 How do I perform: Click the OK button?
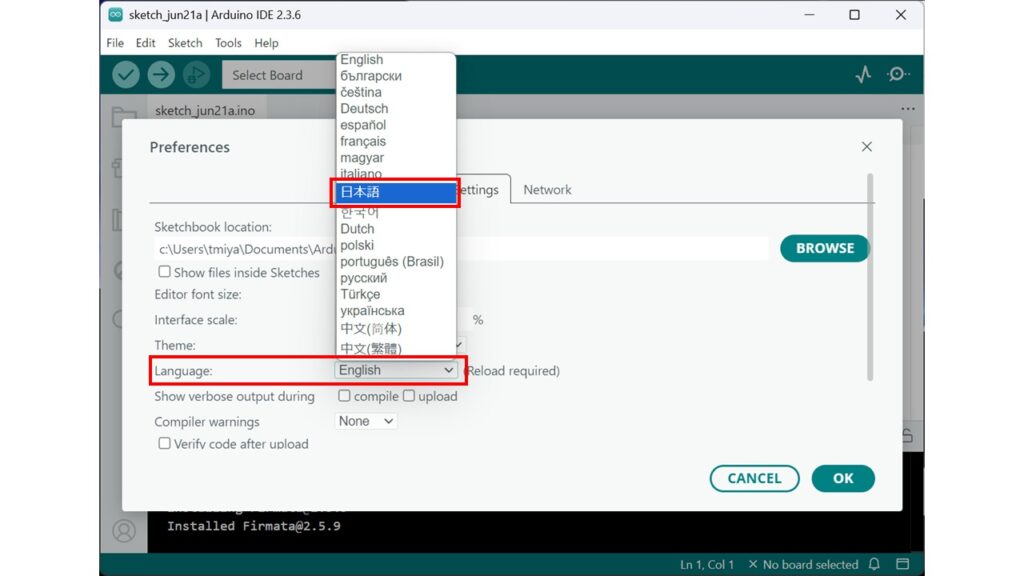[843, 478]
